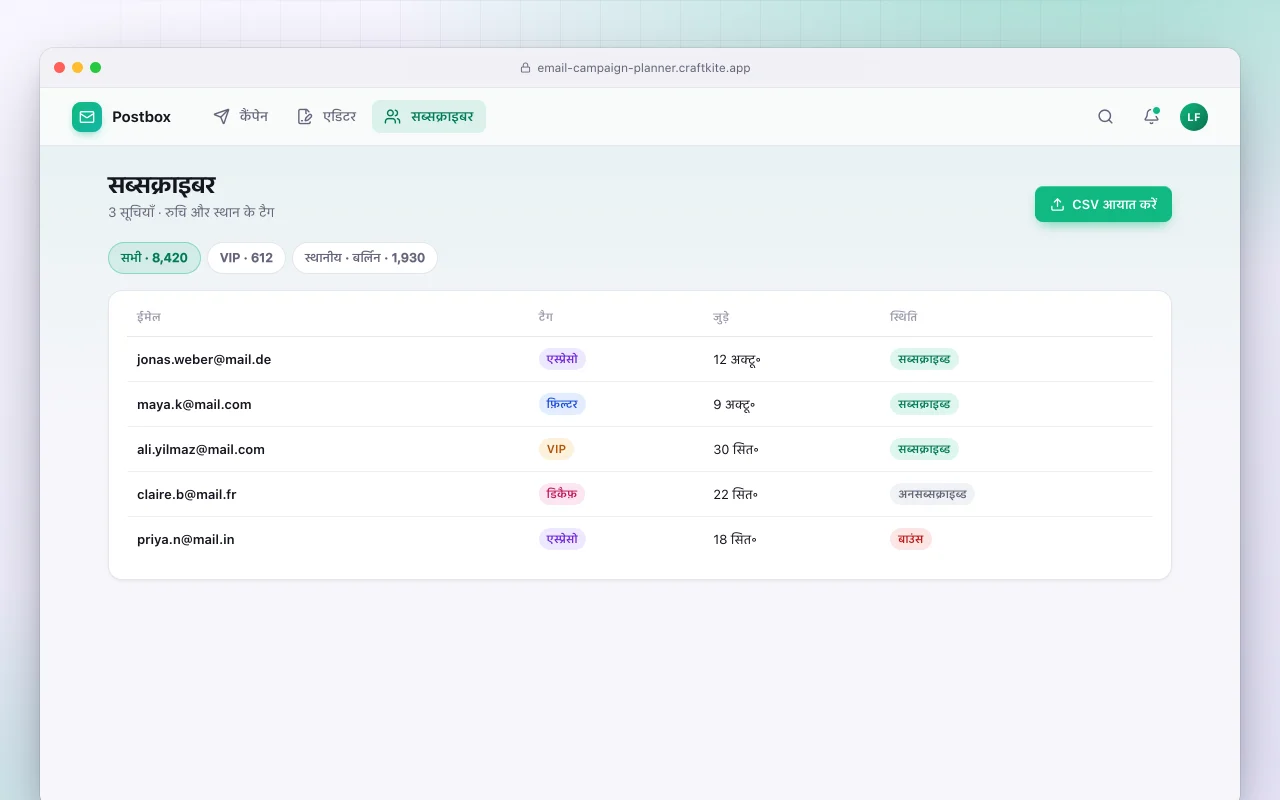Open the LF user avatar
Screen dimensions: 1280x800
(x=1194, y=117)
